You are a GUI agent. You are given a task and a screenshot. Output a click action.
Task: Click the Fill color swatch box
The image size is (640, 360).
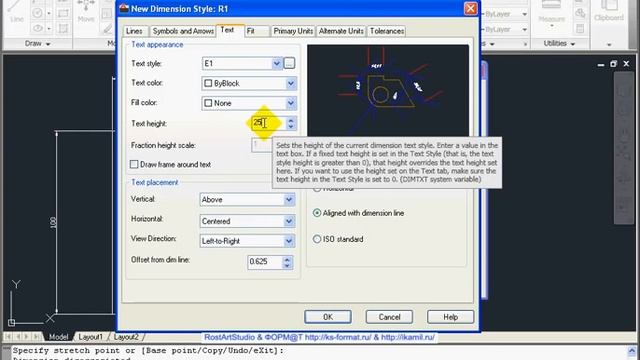[x=208, y=103]
